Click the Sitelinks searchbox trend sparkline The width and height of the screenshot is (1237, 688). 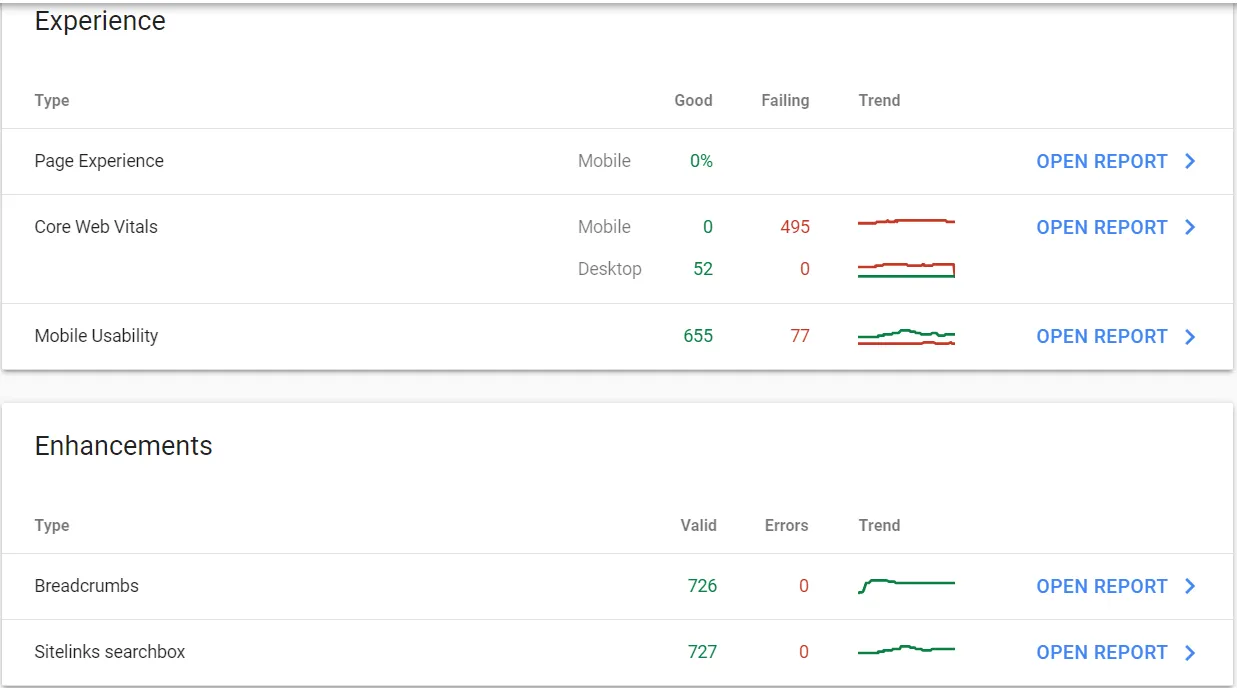tap(906, 651)
